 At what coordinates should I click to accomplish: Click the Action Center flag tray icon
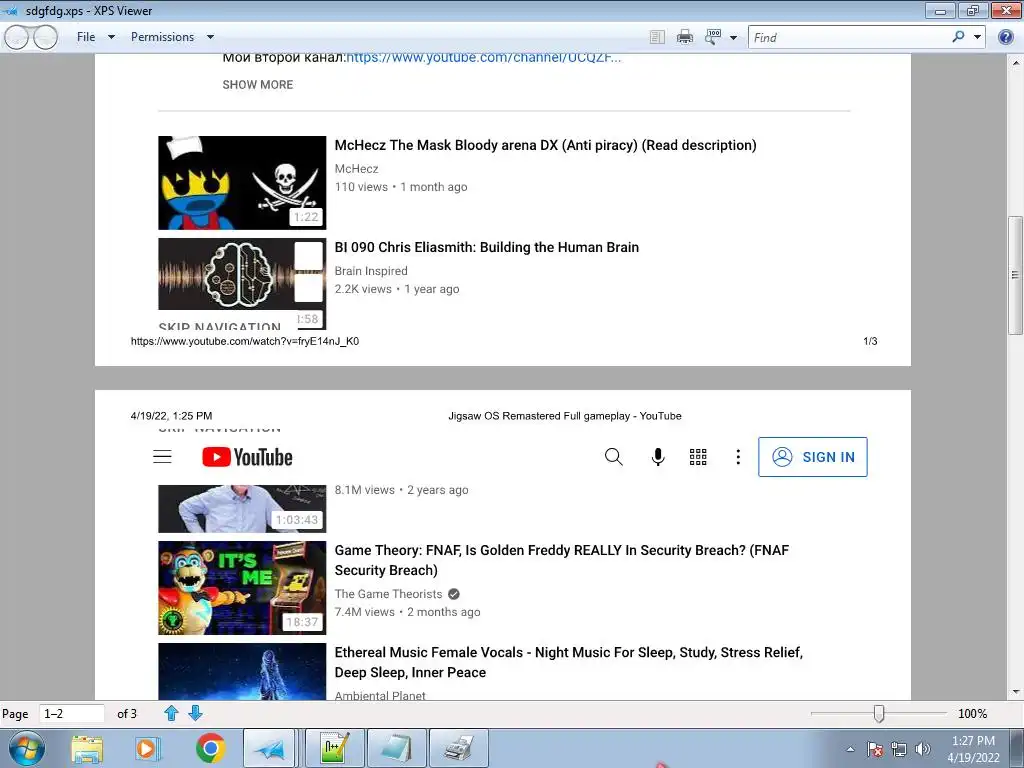click(x=875, y=749)
